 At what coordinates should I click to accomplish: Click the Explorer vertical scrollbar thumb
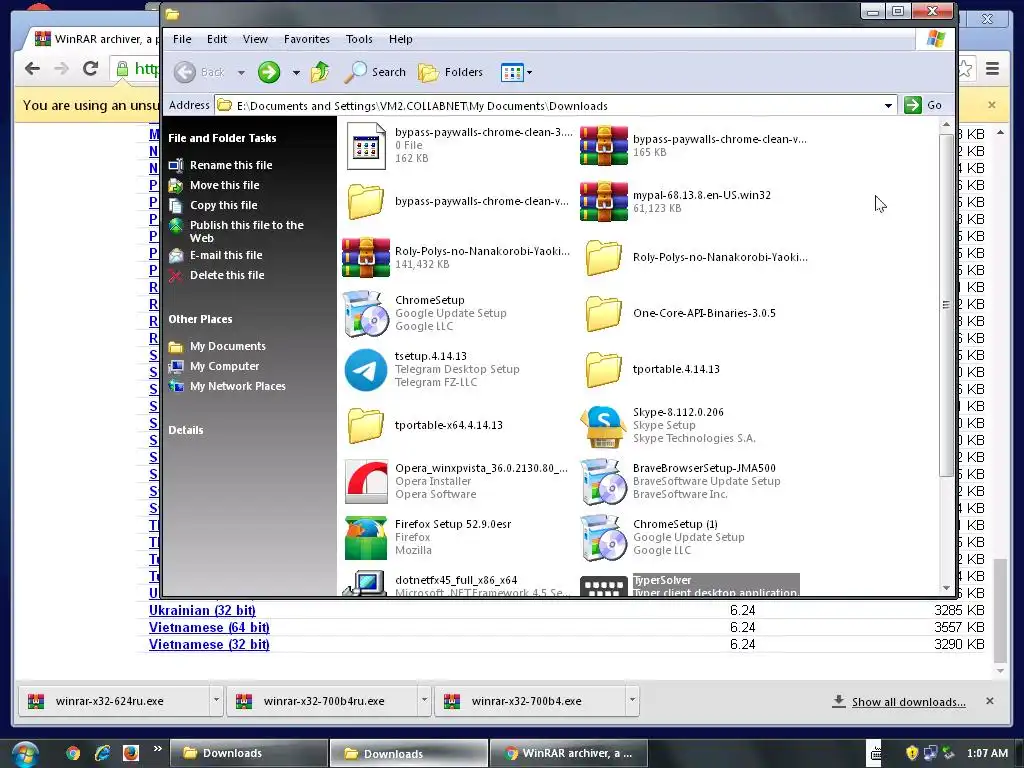click(x=946, y=305)
